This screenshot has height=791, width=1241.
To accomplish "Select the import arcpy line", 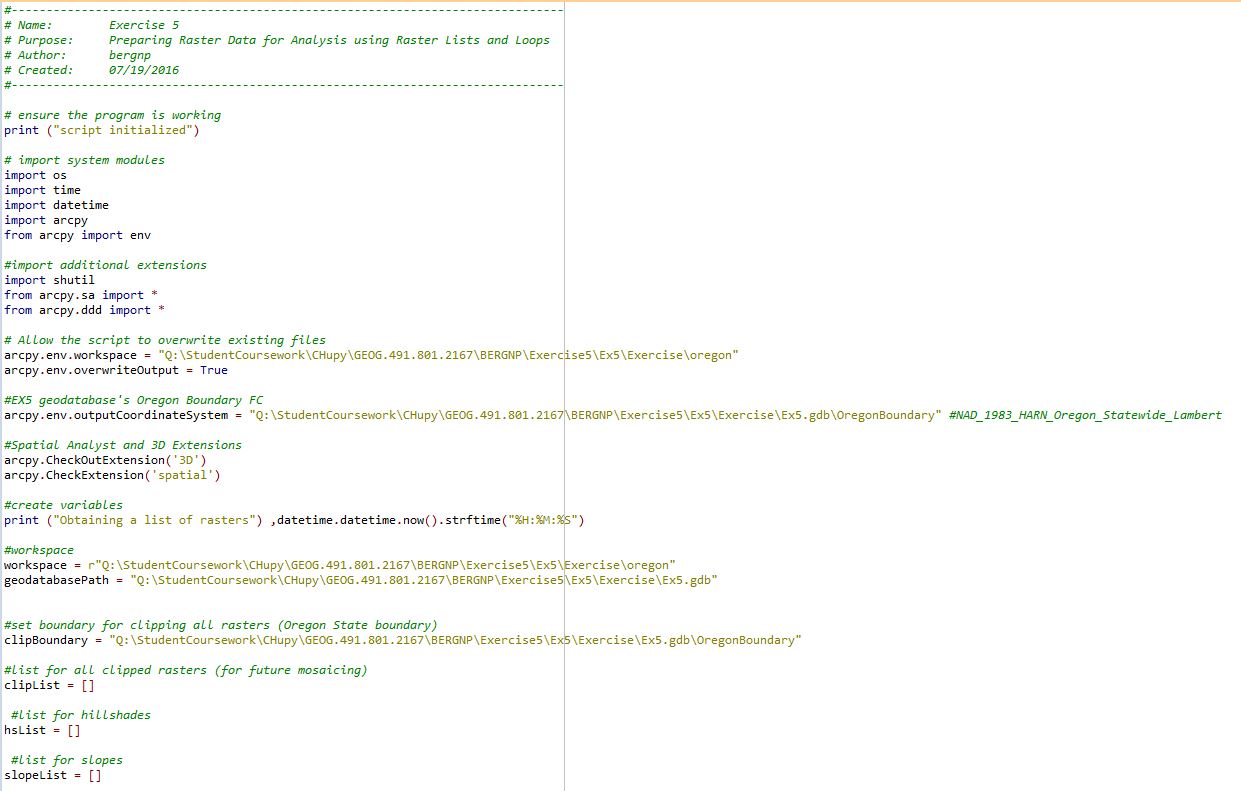I will [45, 220].
